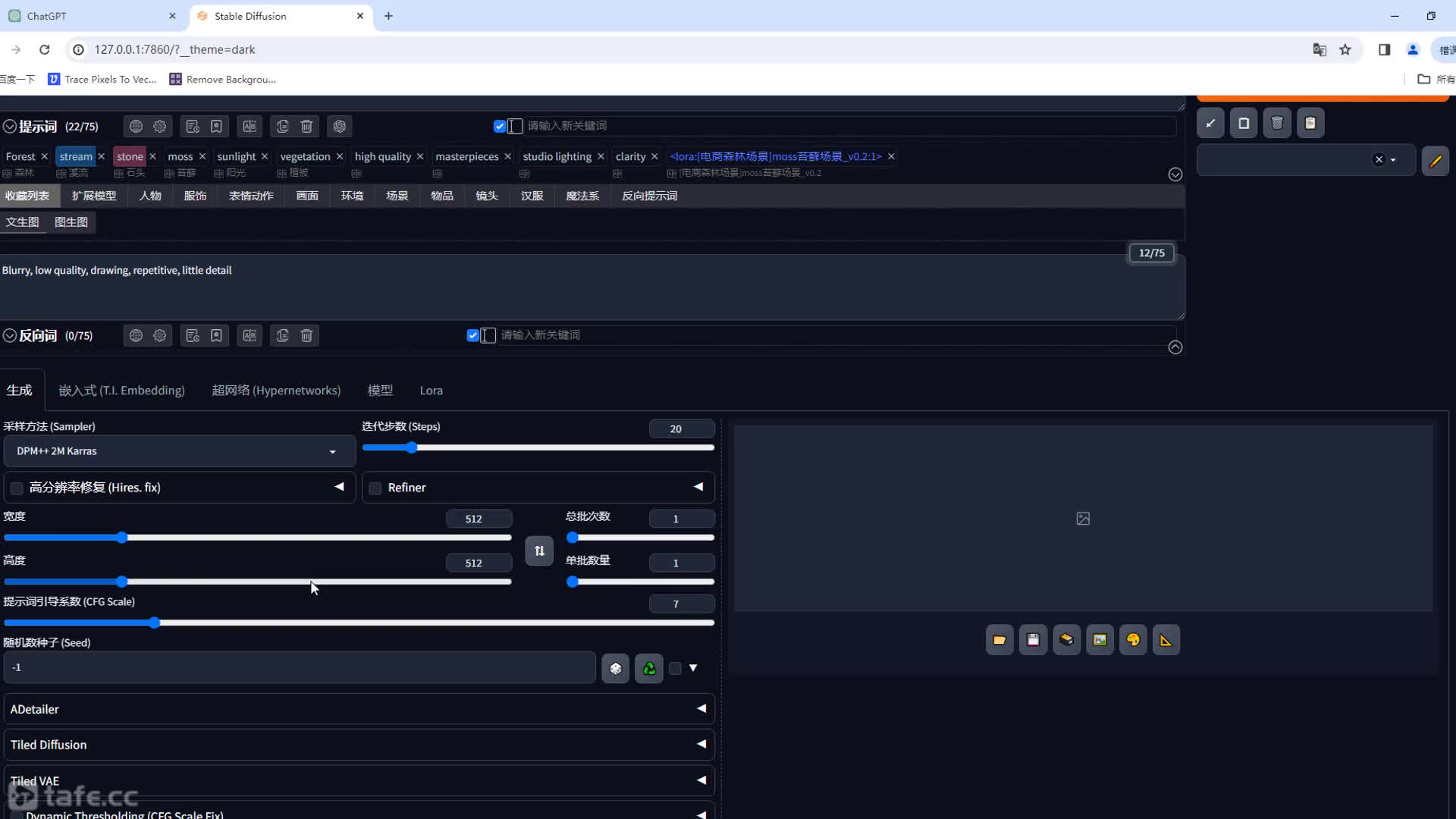
Task: Click the zip archive save icon below the preview
Action: pyautogui.click(x=1066, y=640)
